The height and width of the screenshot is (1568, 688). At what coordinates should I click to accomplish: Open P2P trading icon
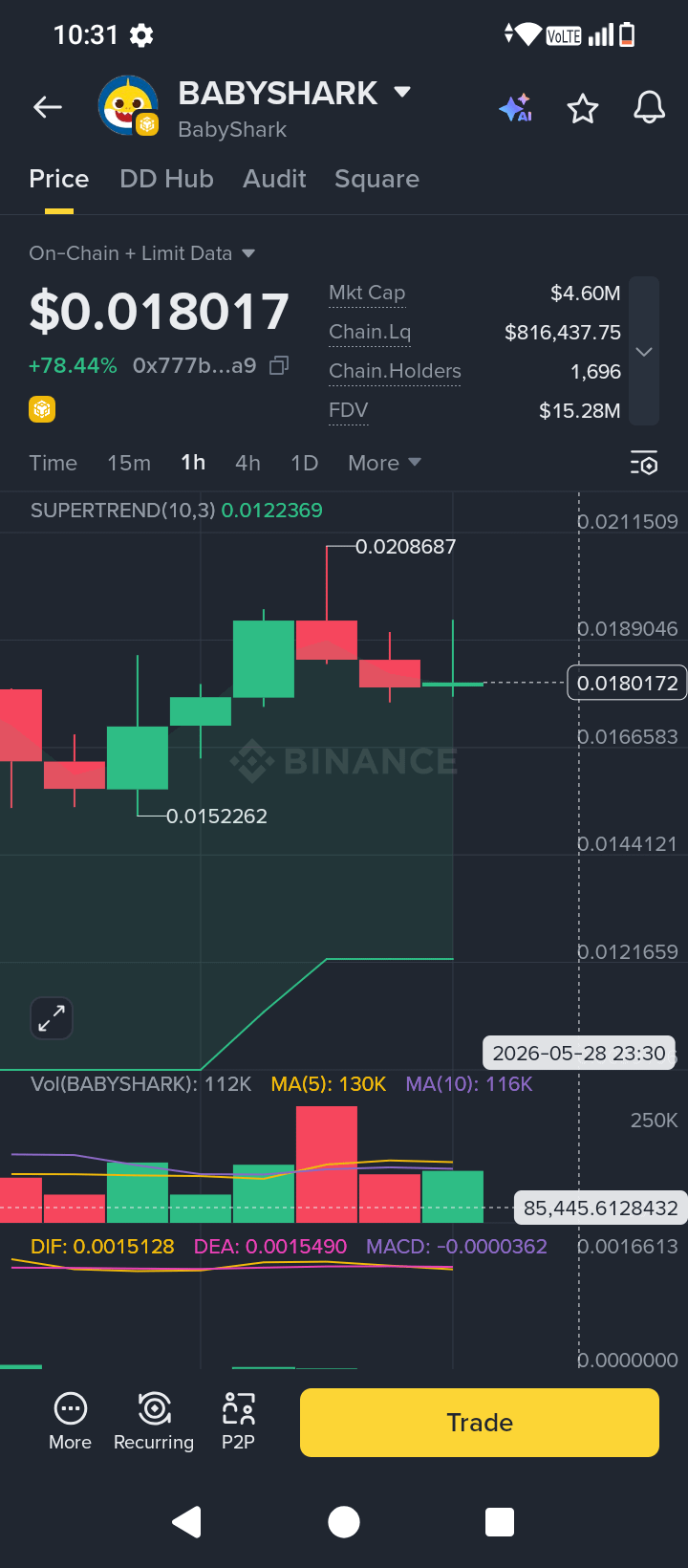point(239,1421)
